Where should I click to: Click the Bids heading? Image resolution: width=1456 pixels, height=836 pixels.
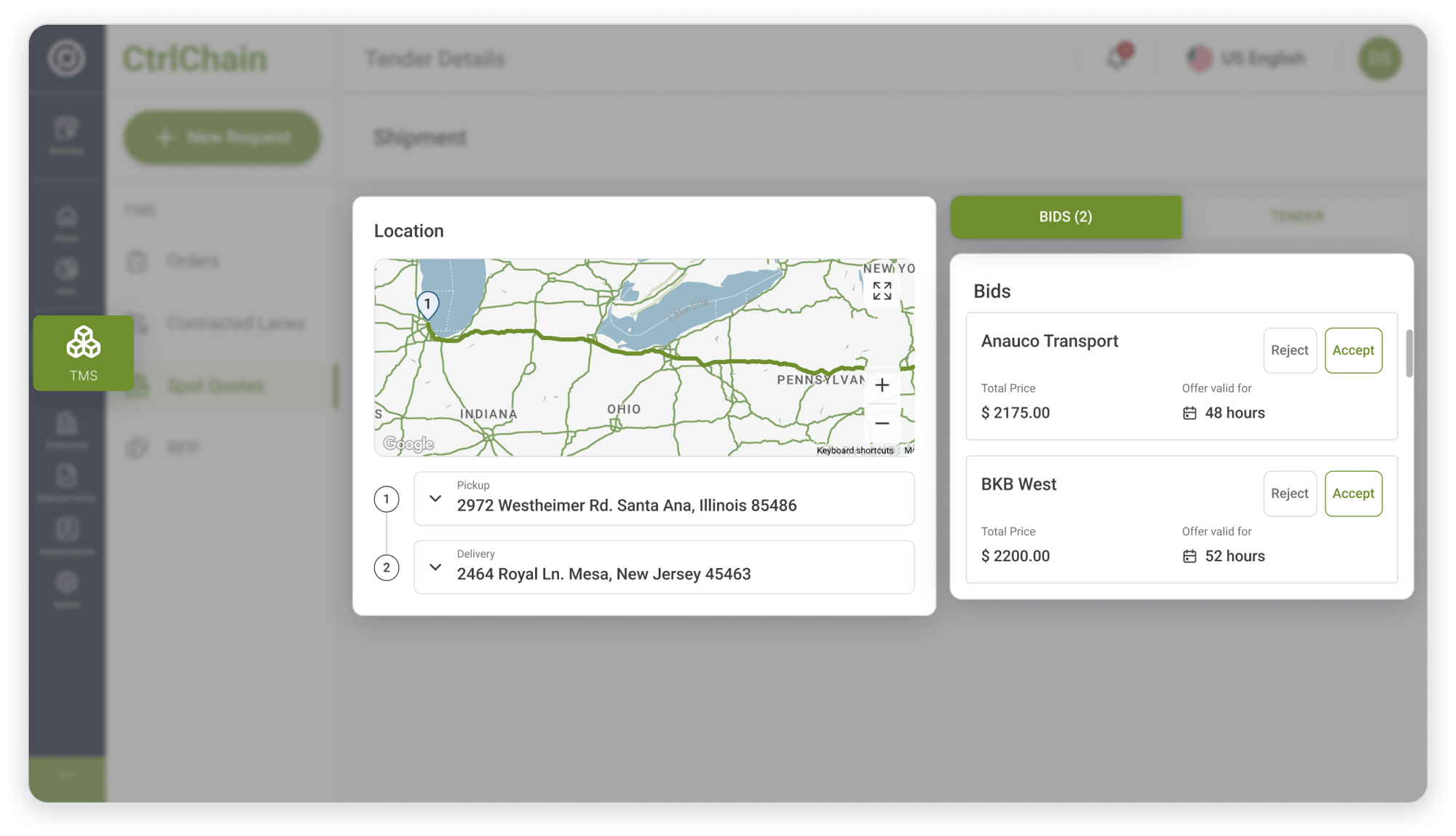(x=992, y=291)
